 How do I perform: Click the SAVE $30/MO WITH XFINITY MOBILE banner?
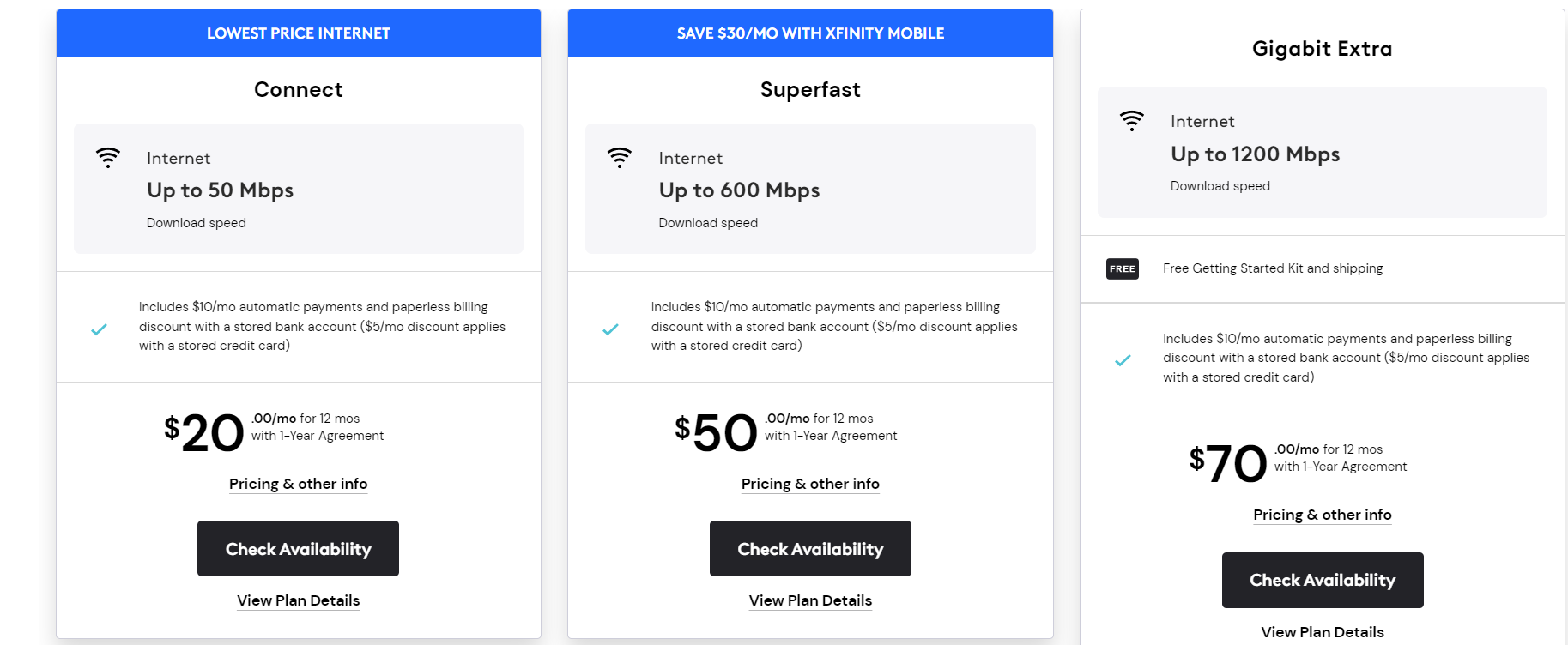click(x=809, y=33)
